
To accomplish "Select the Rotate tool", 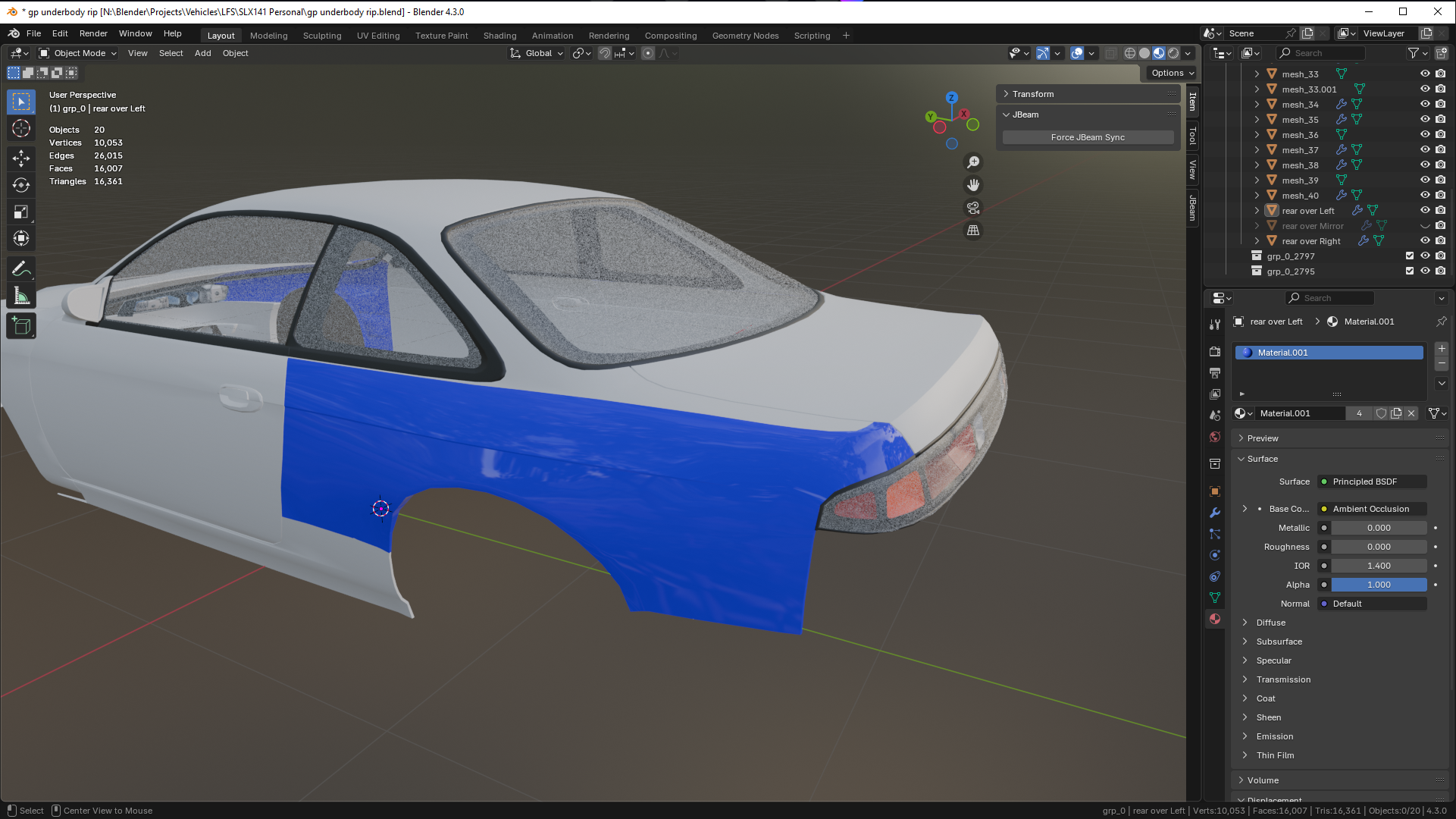I will pyautogui.click(x=21, y=185).
